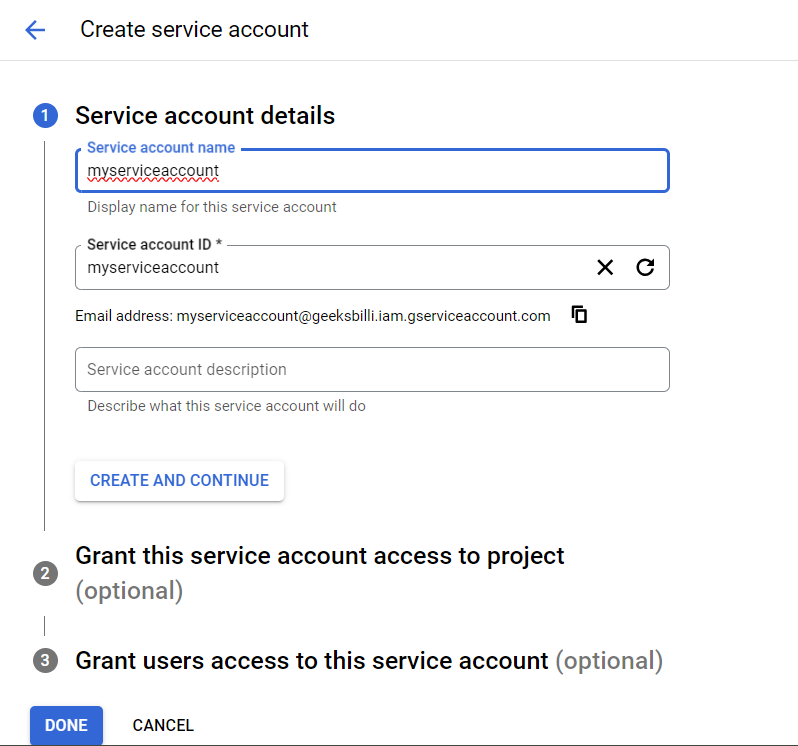Cancel service account creation
798x746 pixels.
[163, 725]
